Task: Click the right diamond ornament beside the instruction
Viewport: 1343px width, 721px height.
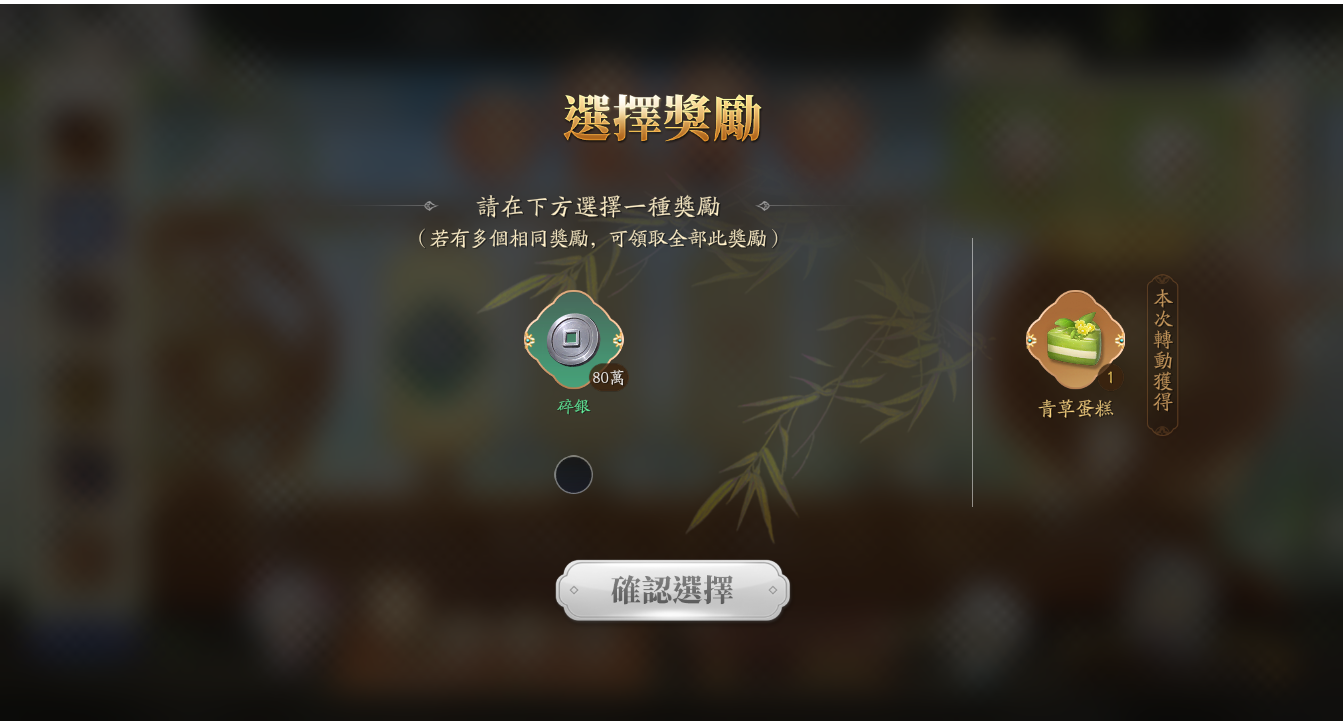Action: tap(763, 206)
